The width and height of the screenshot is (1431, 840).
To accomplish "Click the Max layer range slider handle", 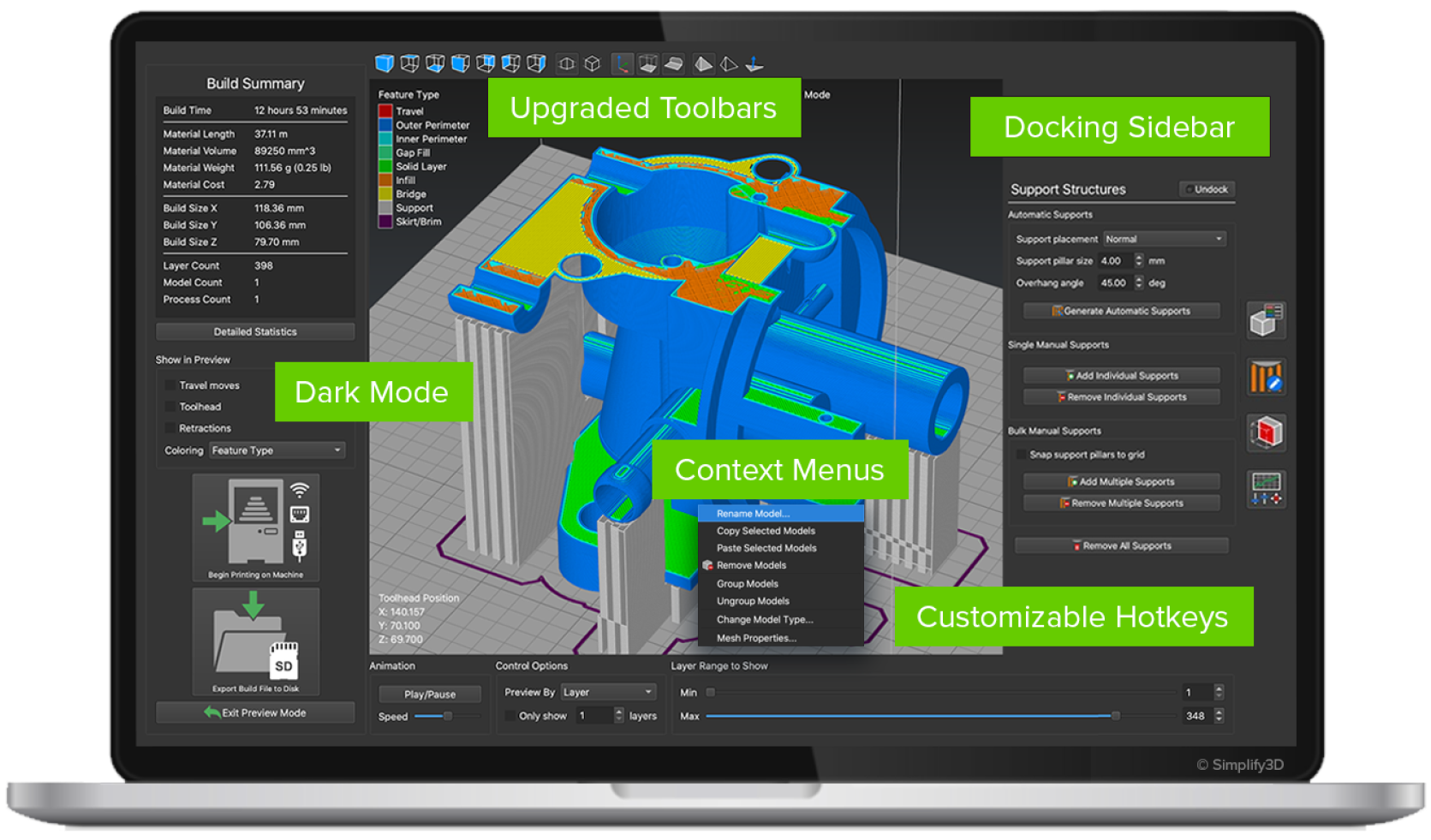I will point(1115,716).
